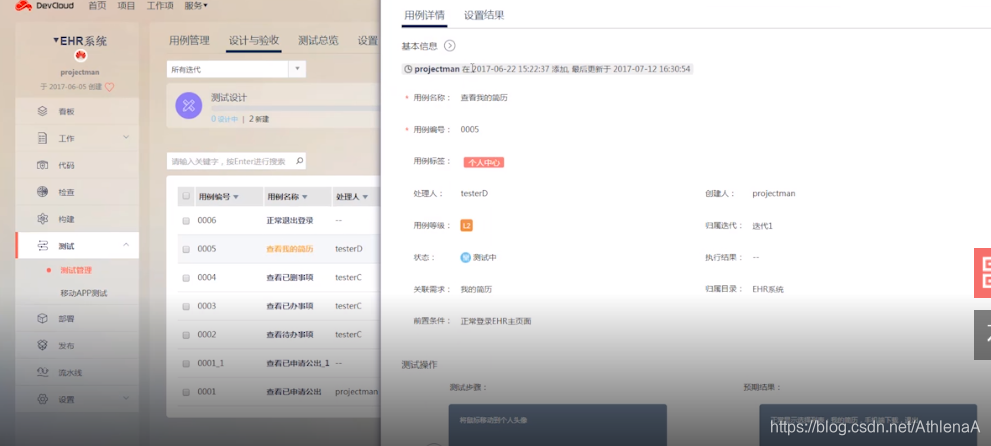Expand the 设置 sidebar chevron
Viewport: 991px width, 446px height.
coord(126,398)
